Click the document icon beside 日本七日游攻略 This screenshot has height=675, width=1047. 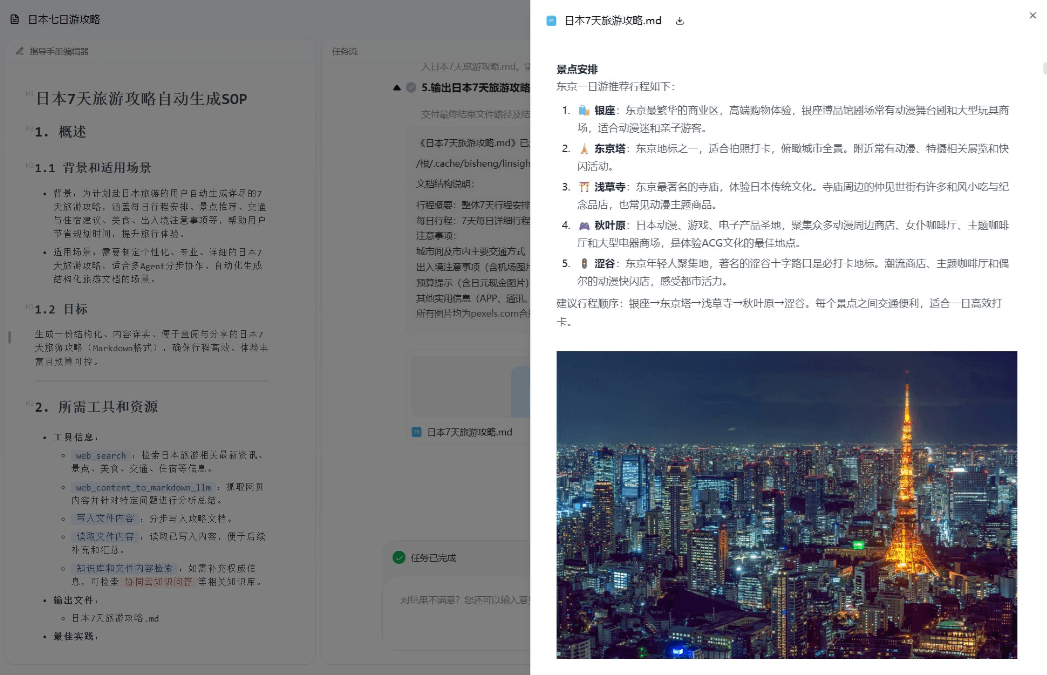tap(14, 19)
